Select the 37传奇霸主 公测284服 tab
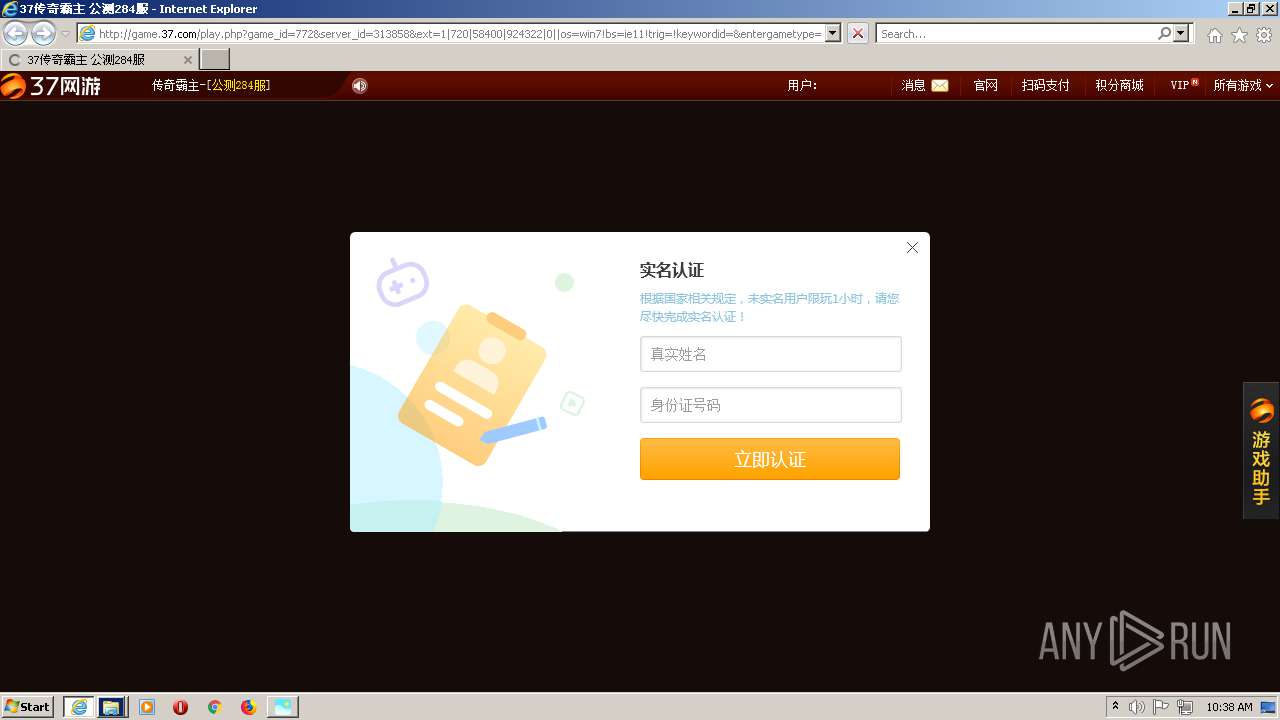The image size is (1280, 720). [x=99, y=60]
